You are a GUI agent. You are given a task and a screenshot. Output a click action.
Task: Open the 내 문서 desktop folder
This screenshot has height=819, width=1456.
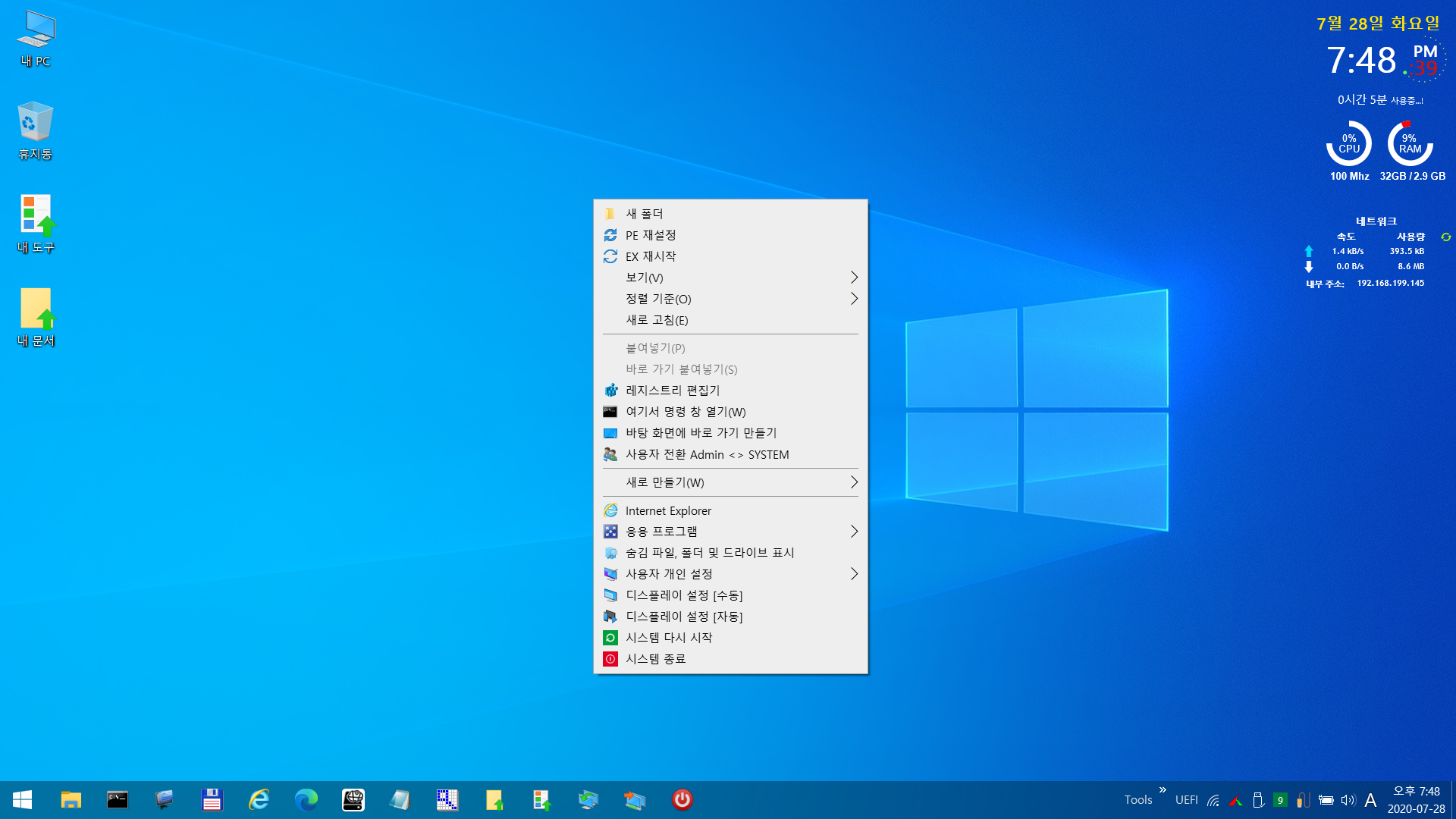point(36,317)
